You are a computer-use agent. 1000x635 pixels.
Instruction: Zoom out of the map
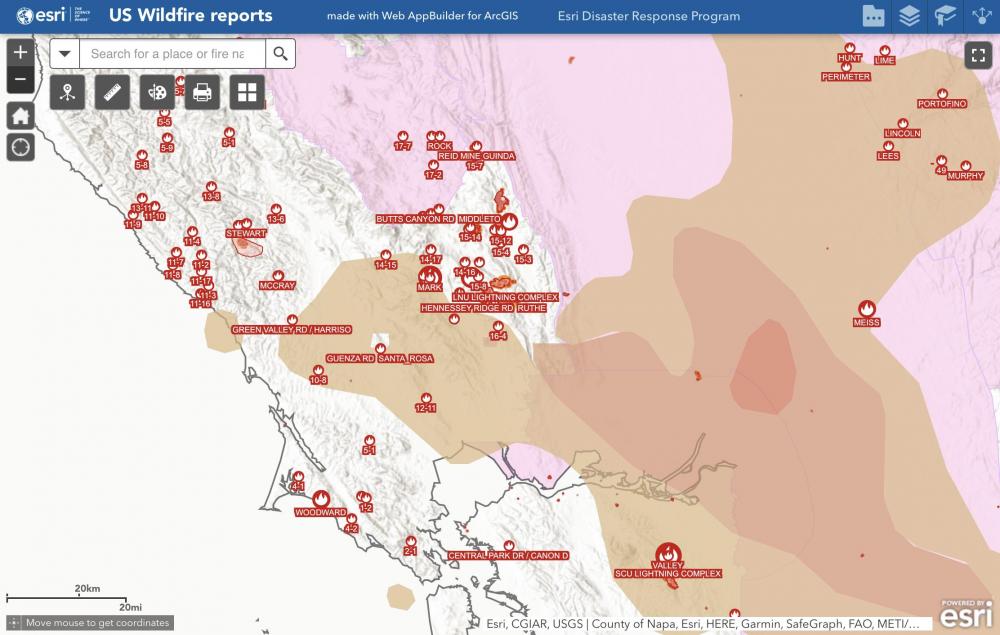(20, 79)
